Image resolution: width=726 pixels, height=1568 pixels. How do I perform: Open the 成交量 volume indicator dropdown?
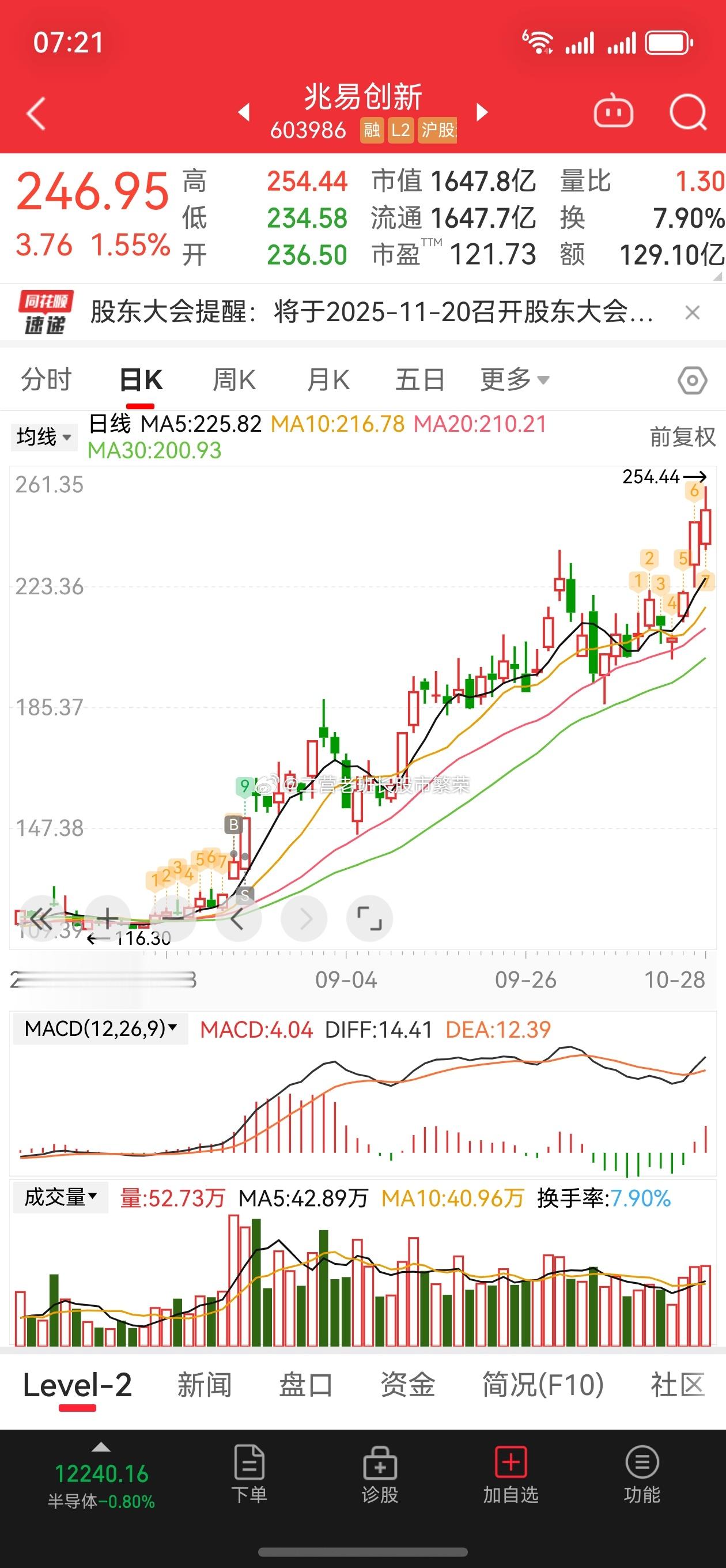pos(60,1198)
